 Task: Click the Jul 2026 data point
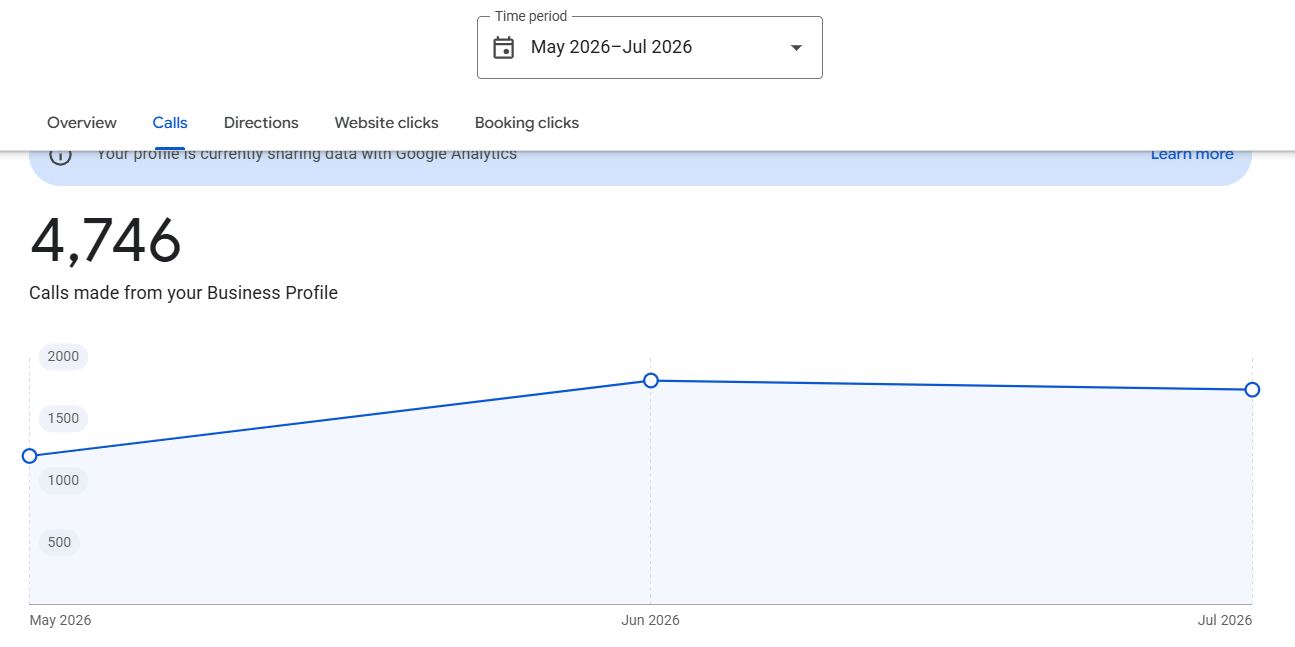[1252, 389]
